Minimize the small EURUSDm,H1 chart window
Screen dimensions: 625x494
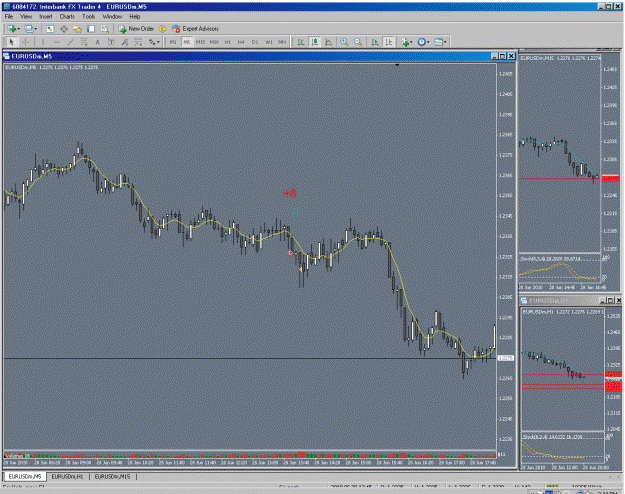(x=603, y=300)
